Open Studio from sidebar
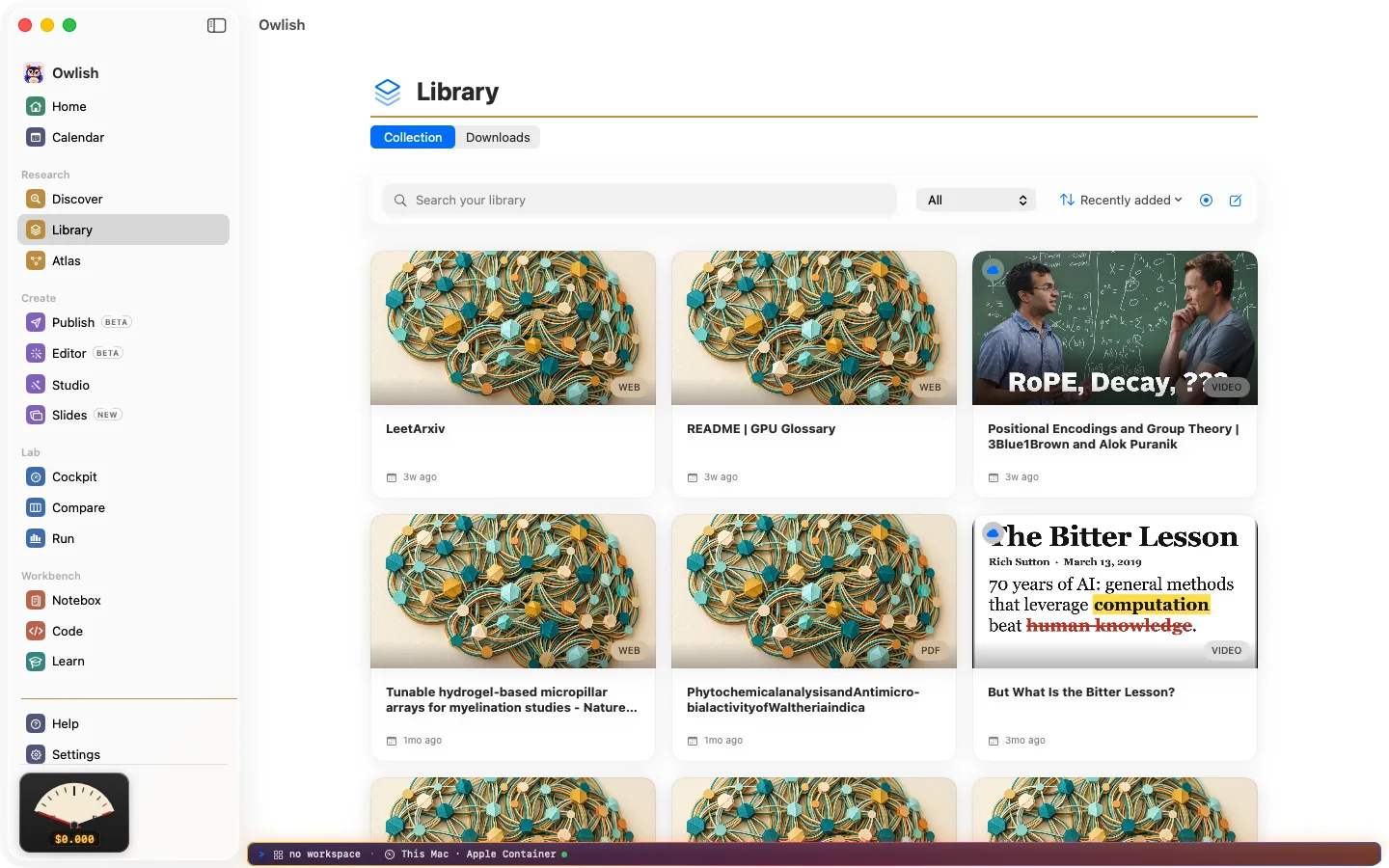This screenshot has height=868, width=1389. pyautogui.click(x=123, y=385)
